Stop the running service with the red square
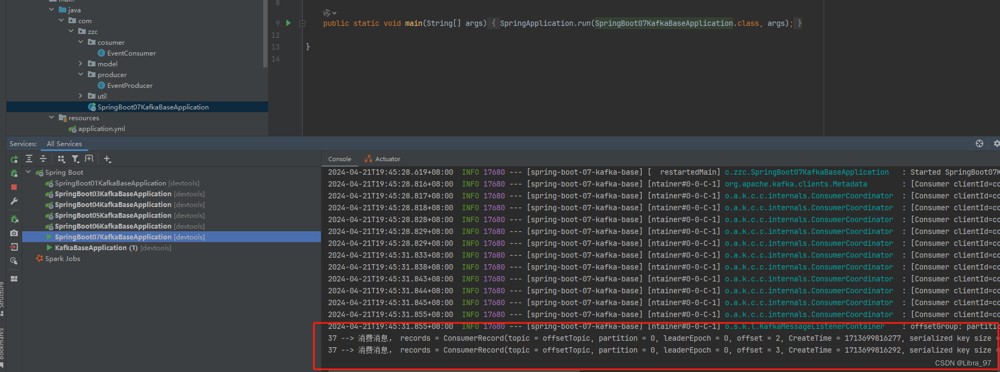1000x372 pixels. [14, 187]
